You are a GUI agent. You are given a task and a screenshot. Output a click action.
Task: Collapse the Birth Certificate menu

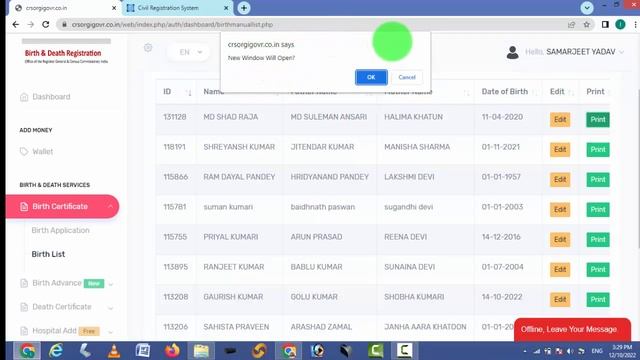62,207
